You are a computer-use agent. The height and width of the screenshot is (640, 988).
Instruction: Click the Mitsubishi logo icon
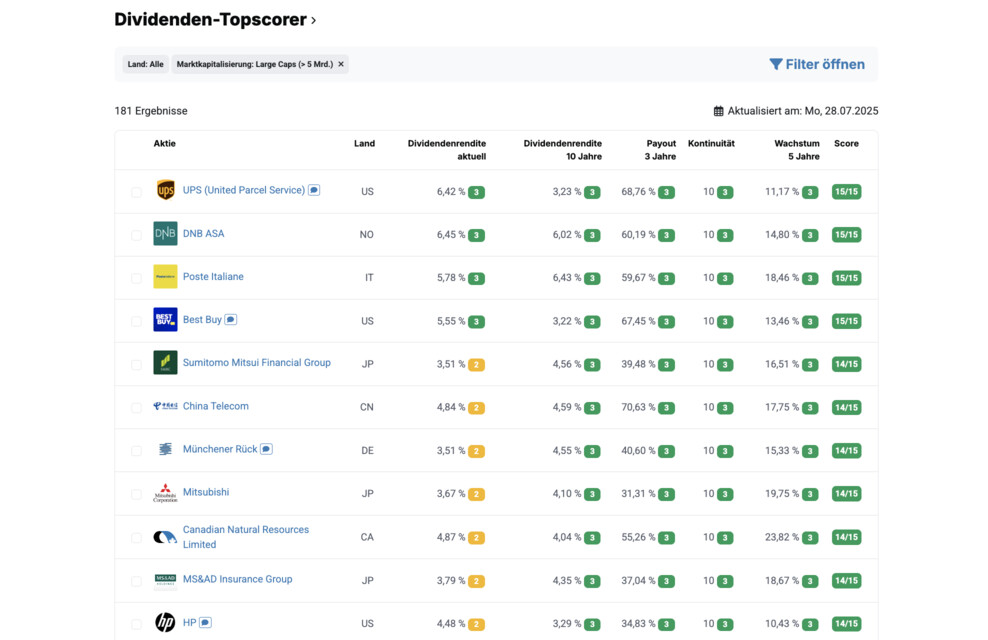(165, 493)
